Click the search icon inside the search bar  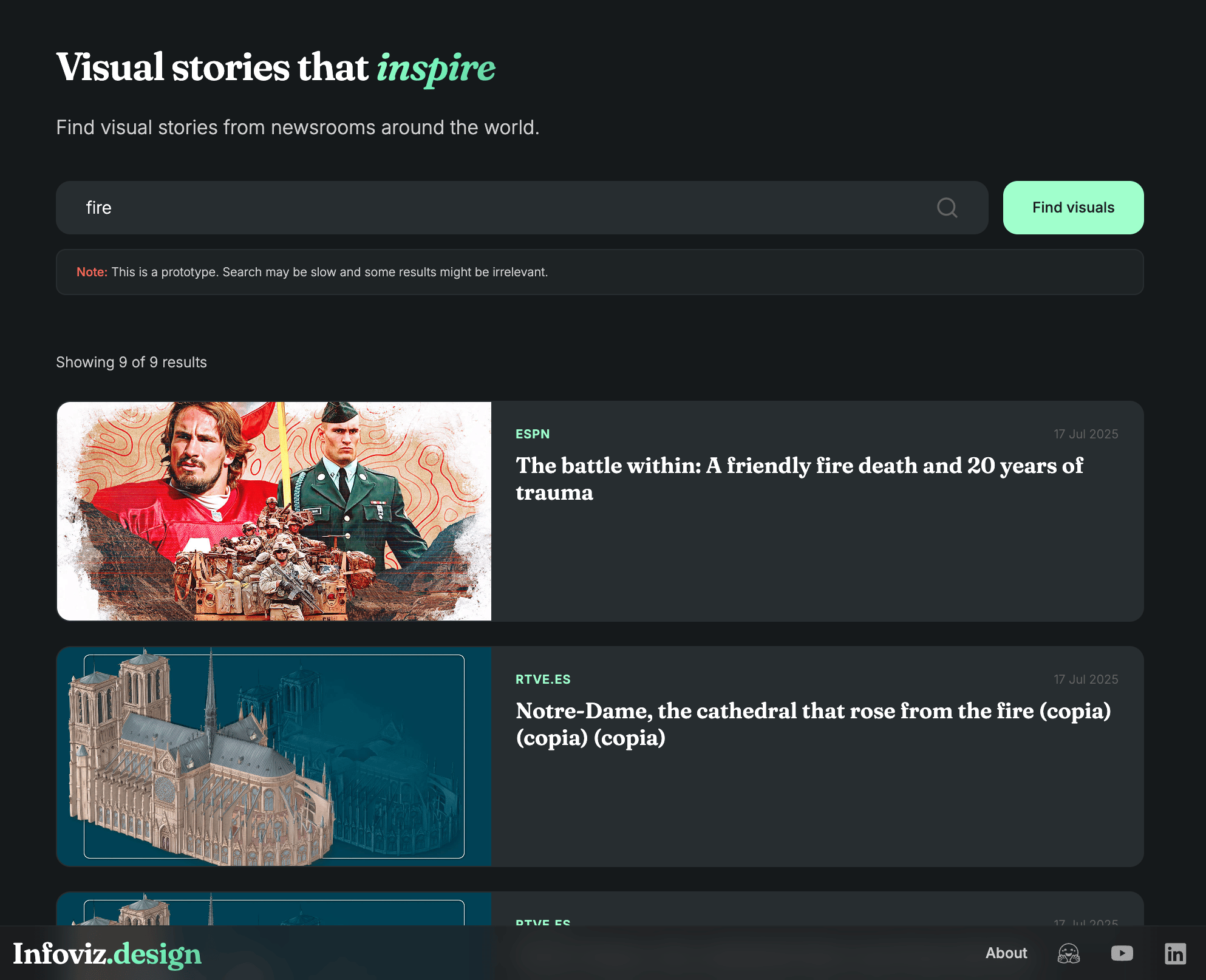click(x=947, y=208)
